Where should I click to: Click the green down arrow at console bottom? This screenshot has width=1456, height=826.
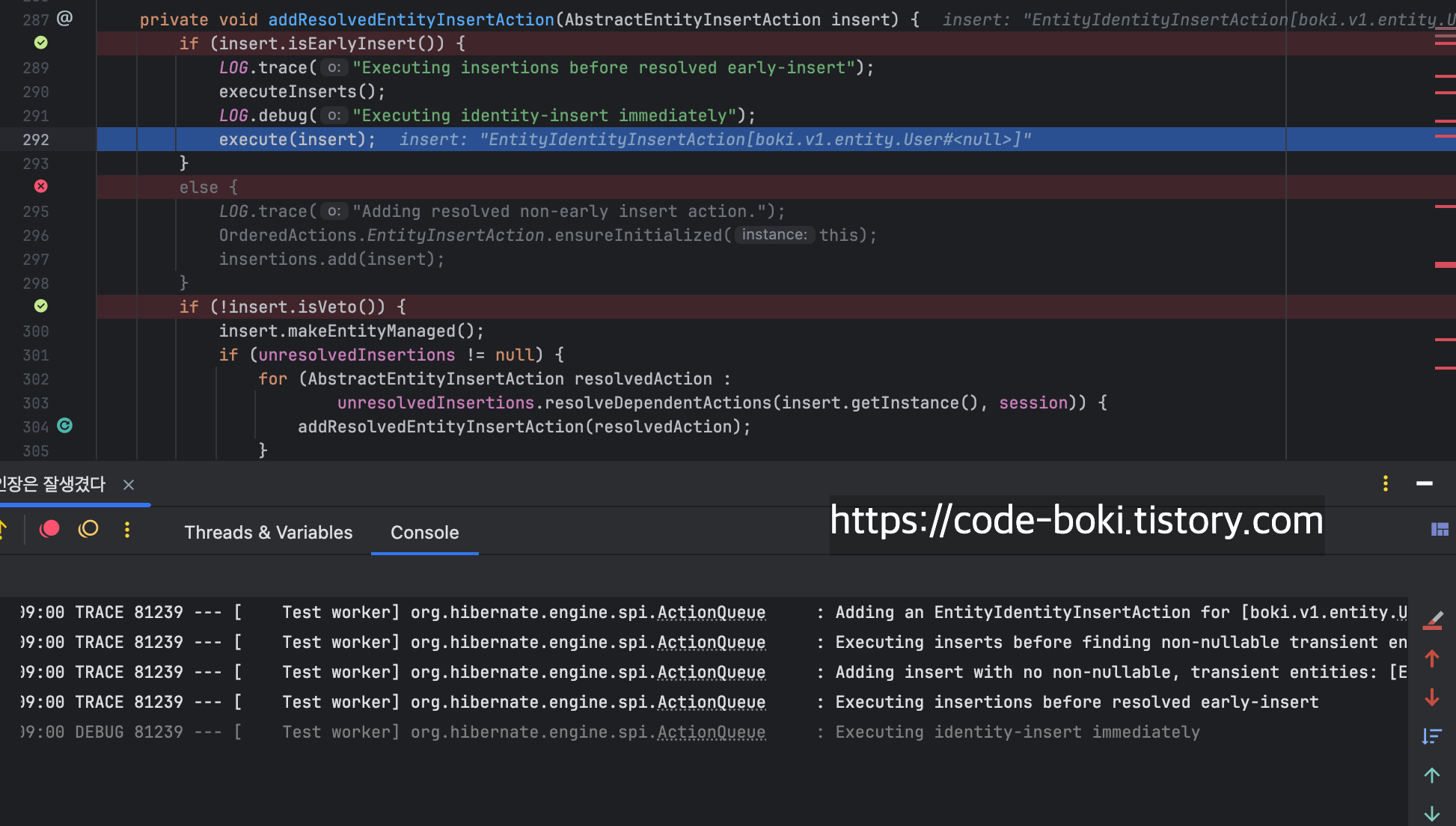pos(1432,813)
